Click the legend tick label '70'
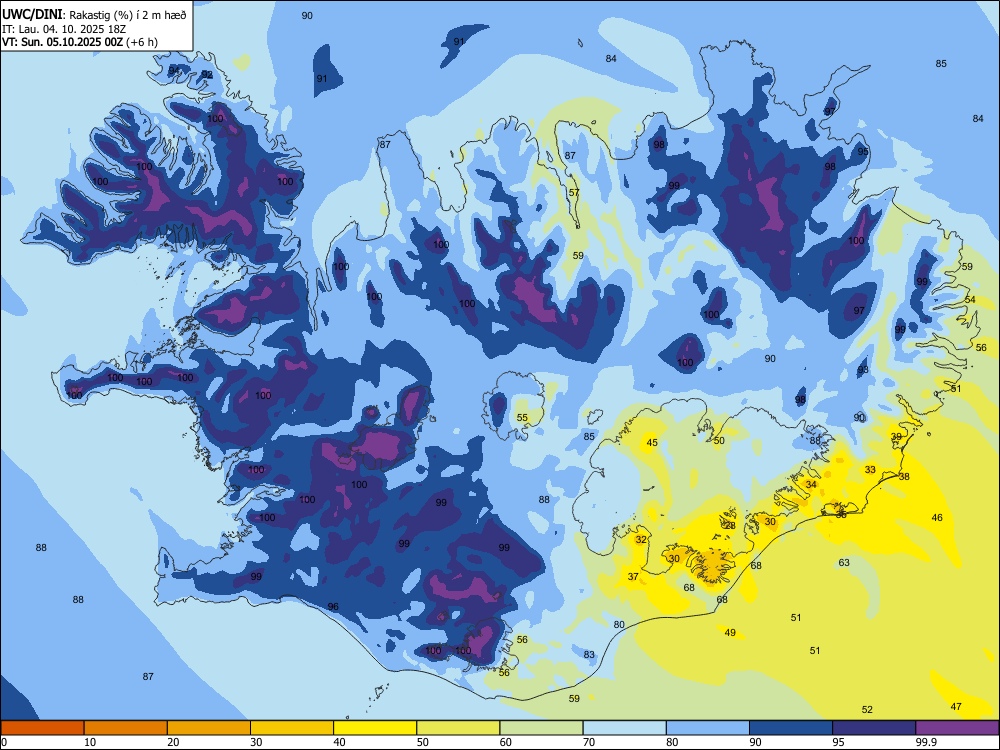Image resolution: width=1000 pixels, height=750 pixels. (589, 742)
